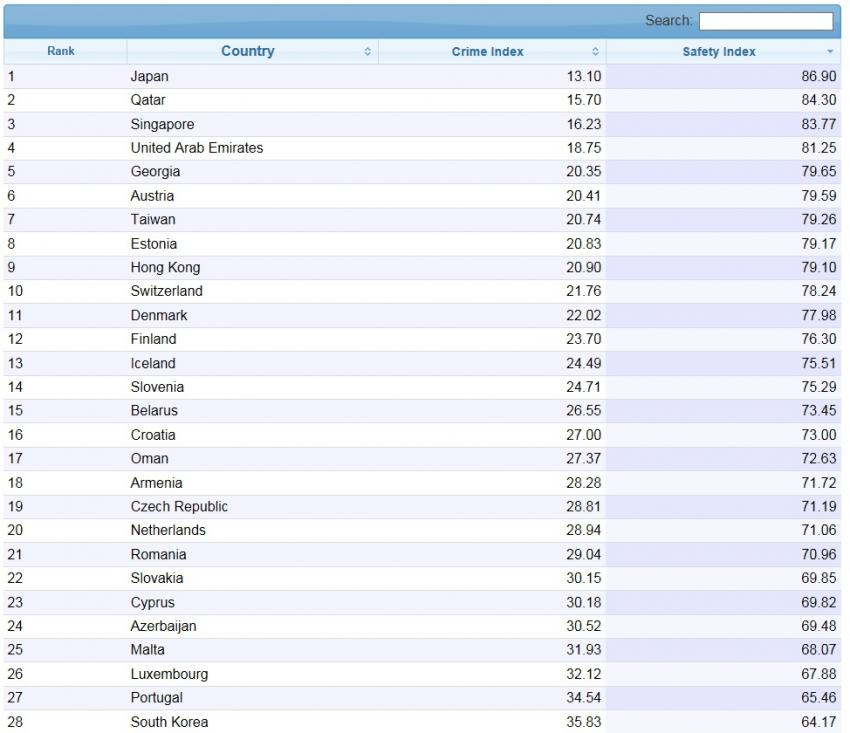Viewport: 850px width, 733px height.
Task: Click Austria's safety index value 79.59
Action: click(819, 196)
